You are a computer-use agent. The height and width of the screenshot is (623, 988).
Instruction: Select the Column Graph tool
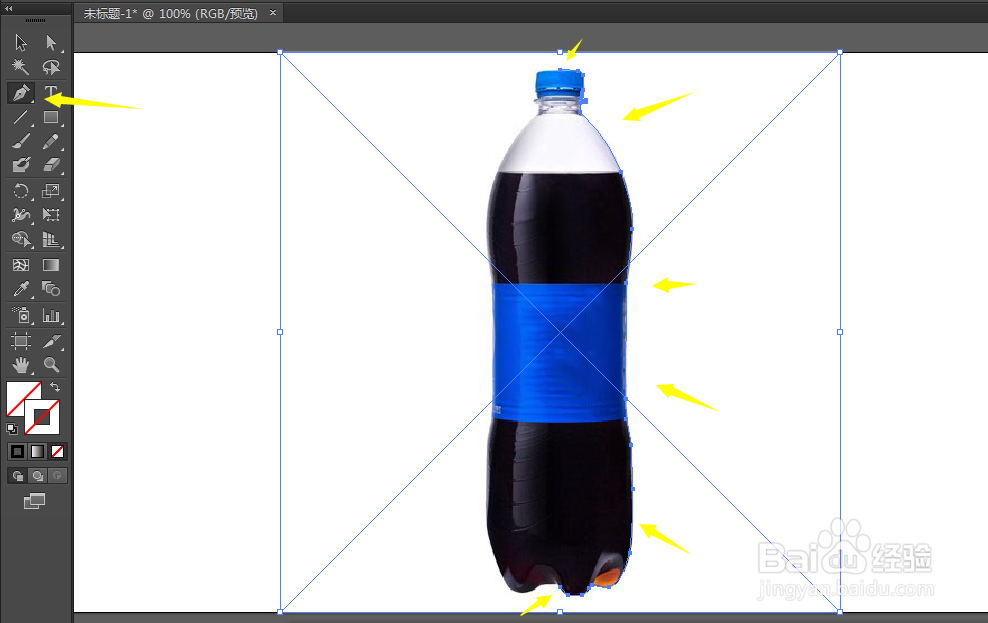coord(51,315)
